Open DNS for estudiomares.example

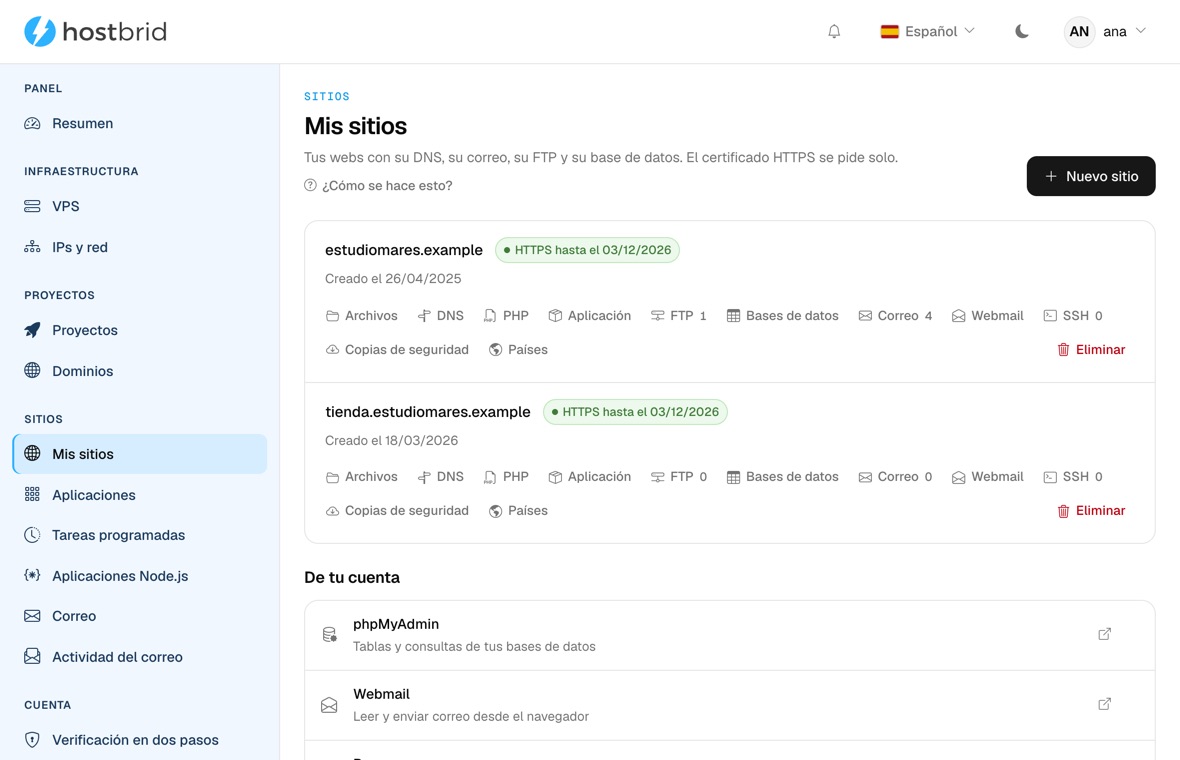coord(440,315)
